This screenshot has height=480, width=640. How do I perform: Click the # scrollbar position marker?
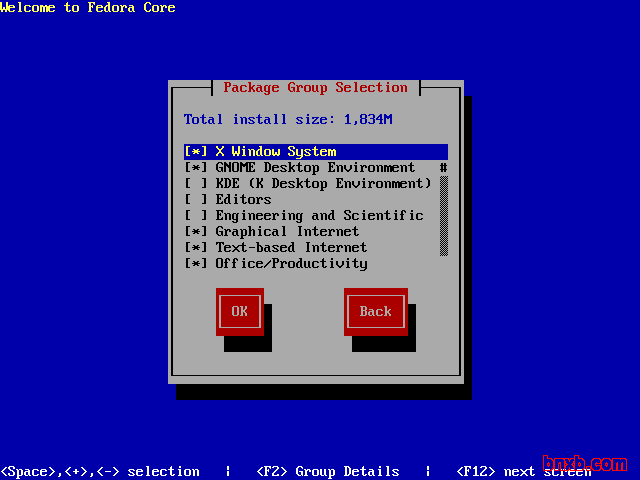tap(443, 168)
